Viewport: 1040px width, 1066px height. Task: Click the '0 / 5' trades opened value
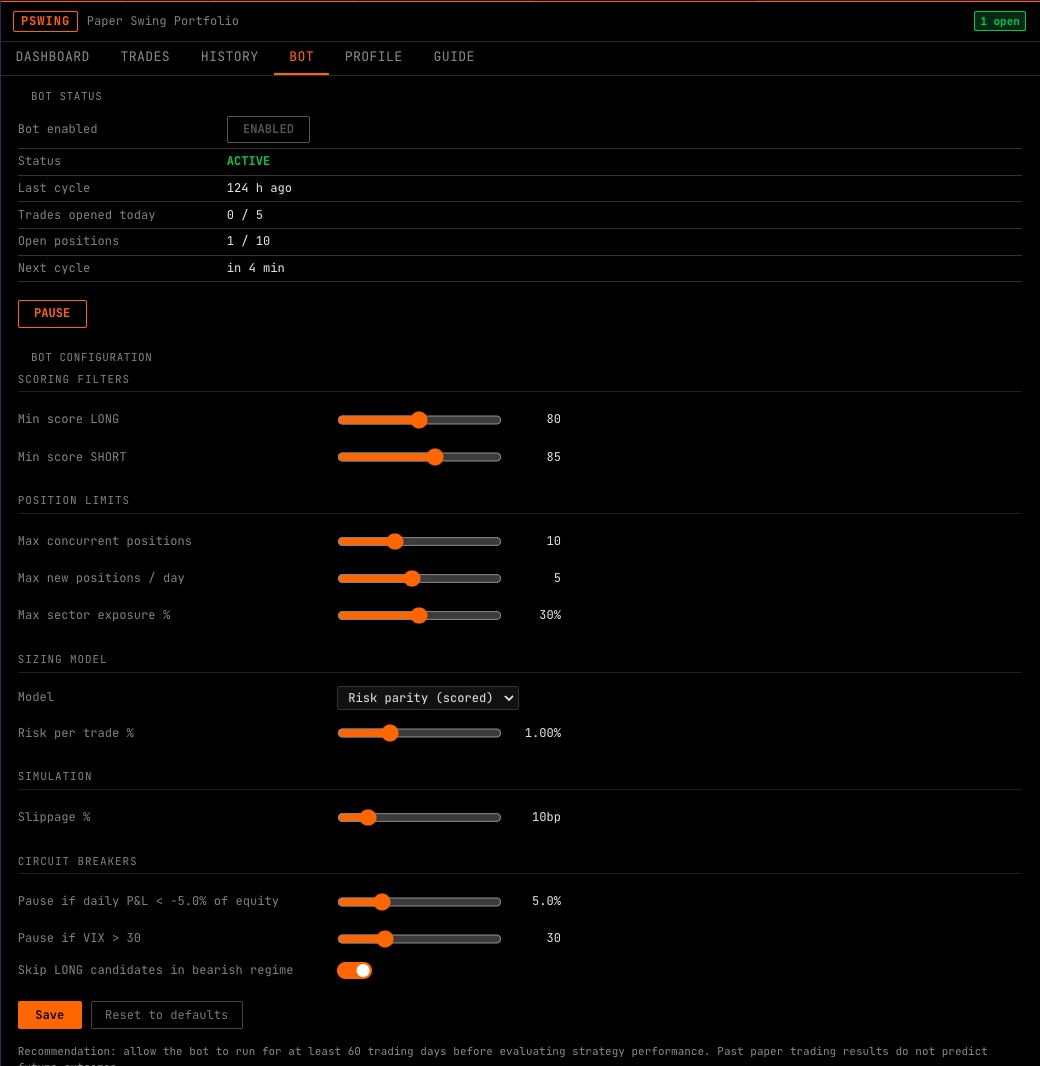point(245,215)
